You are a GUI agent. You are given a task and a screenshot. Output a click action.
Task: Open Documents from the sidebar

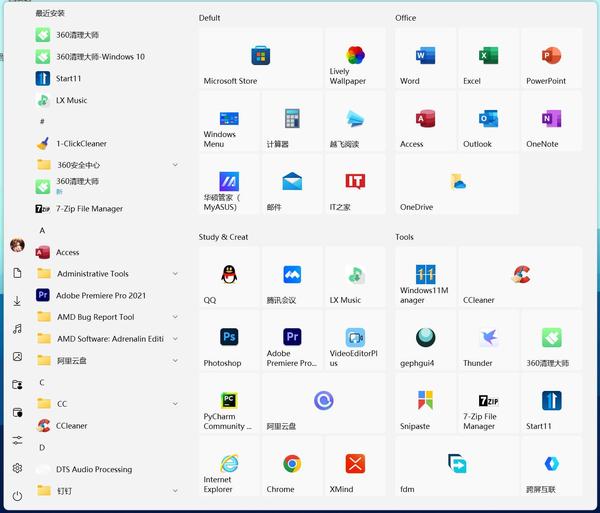coord(17,273)
